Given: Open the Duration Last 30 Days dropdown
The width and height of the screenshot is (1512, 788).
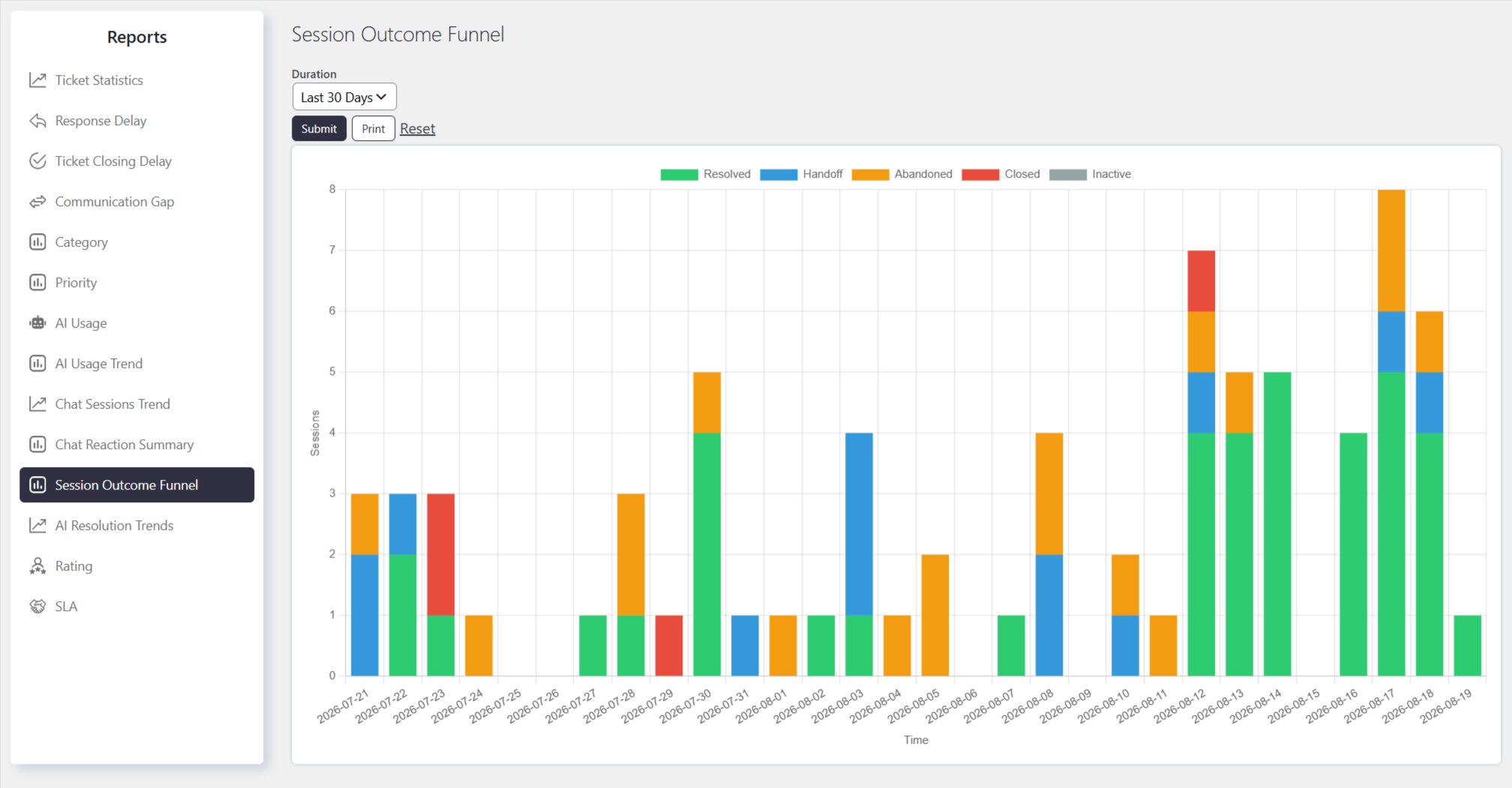Looking at the screenshot, I should tap(344, 97).
